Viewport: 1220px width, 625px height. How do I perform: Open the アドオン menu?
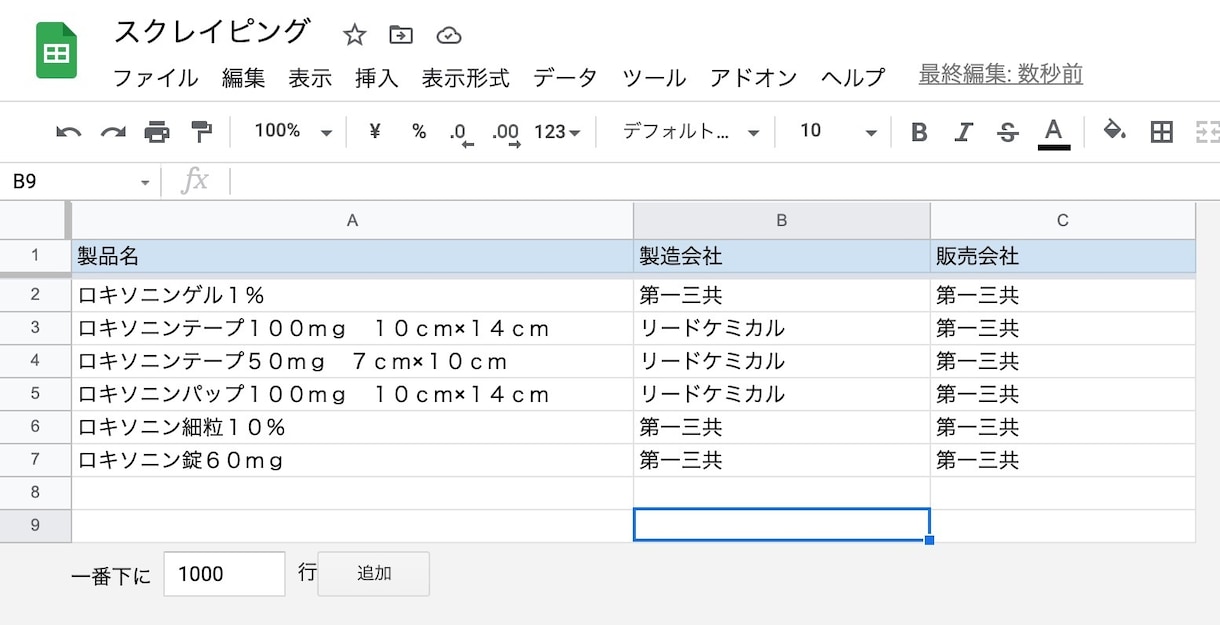pyautogui.click(x=754, y=78)
